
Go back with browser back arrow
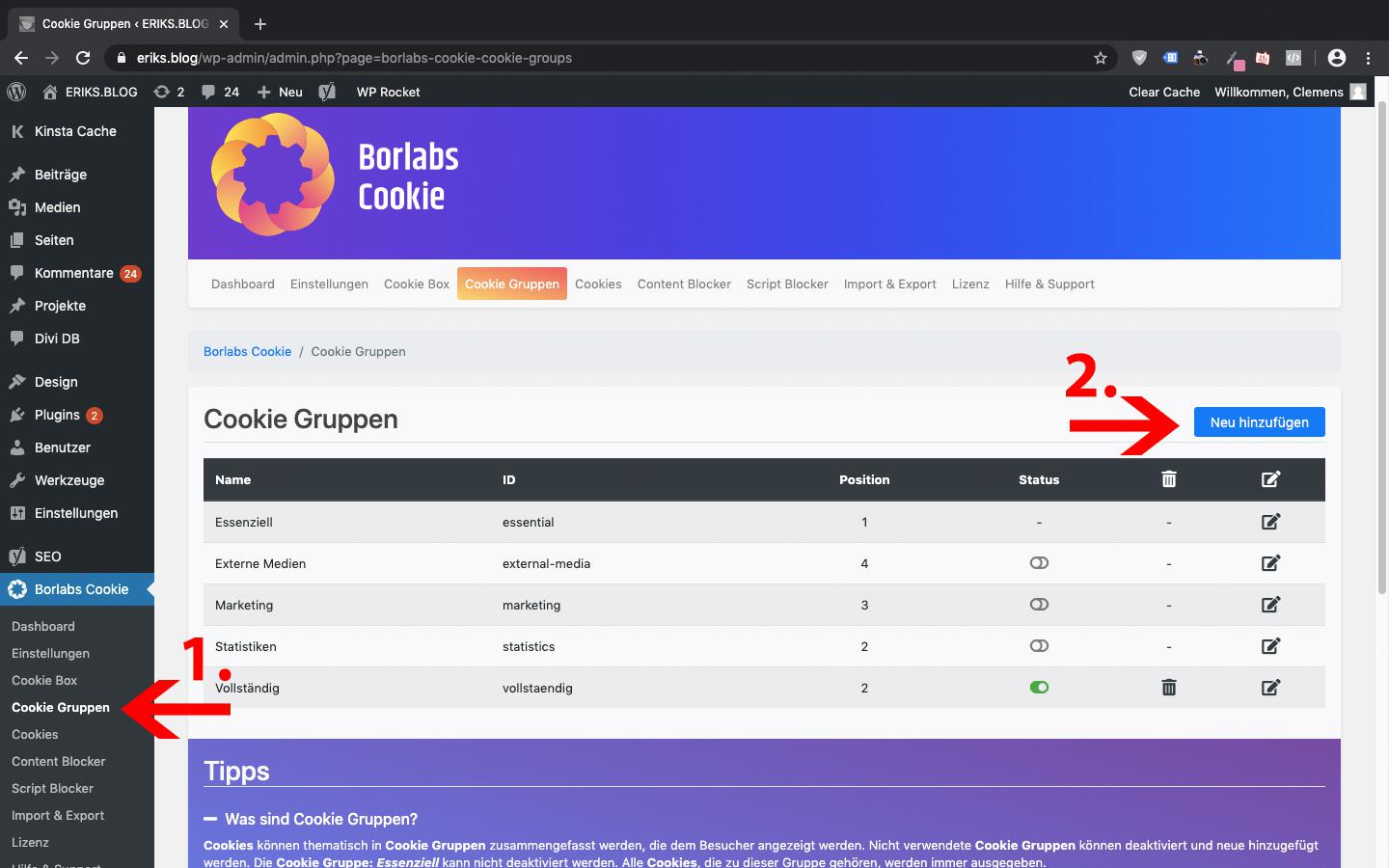[21, 58]
